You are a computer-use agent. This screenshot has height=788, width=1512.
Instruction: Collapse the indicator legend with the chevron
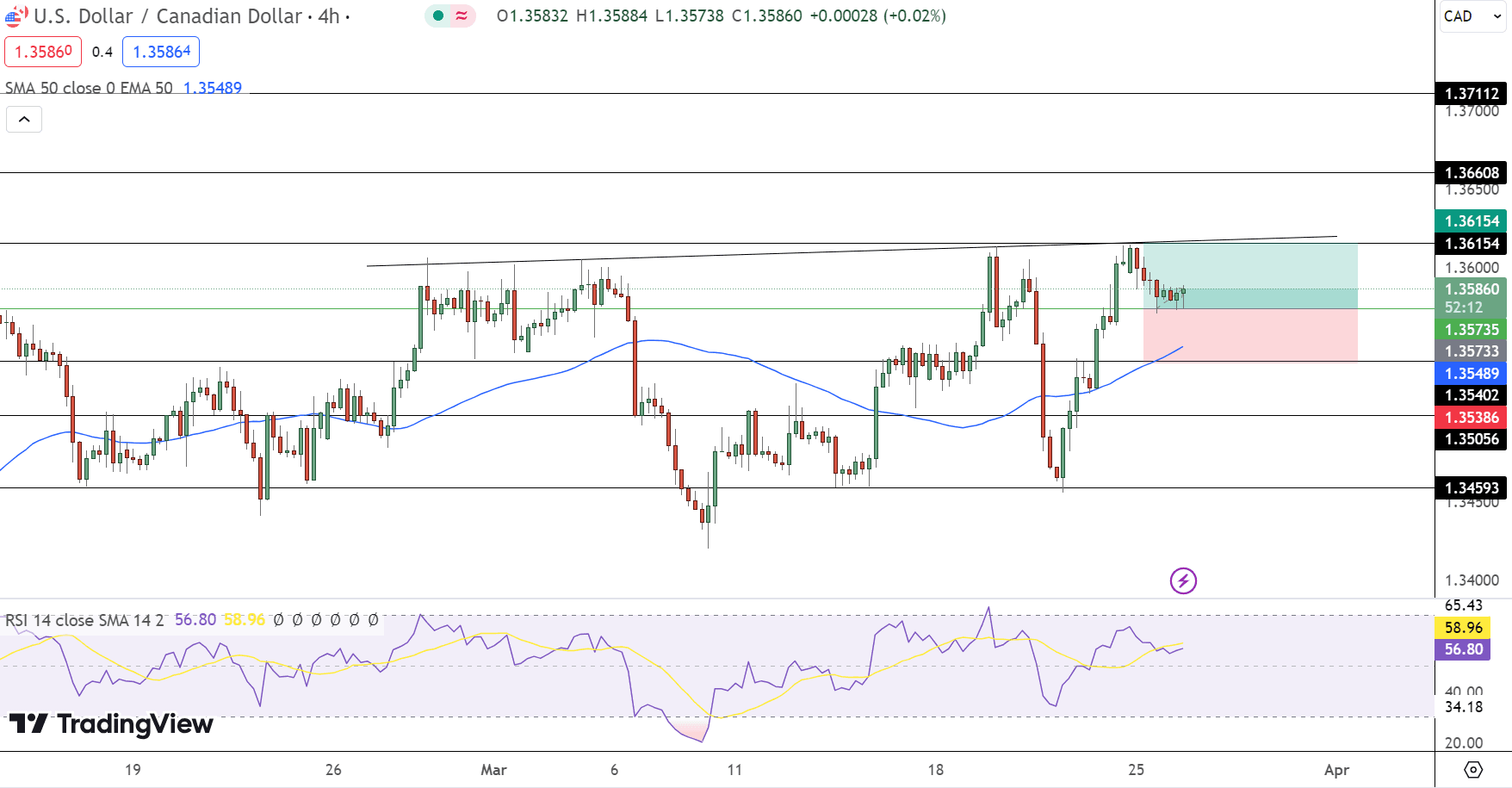[24, 119]
